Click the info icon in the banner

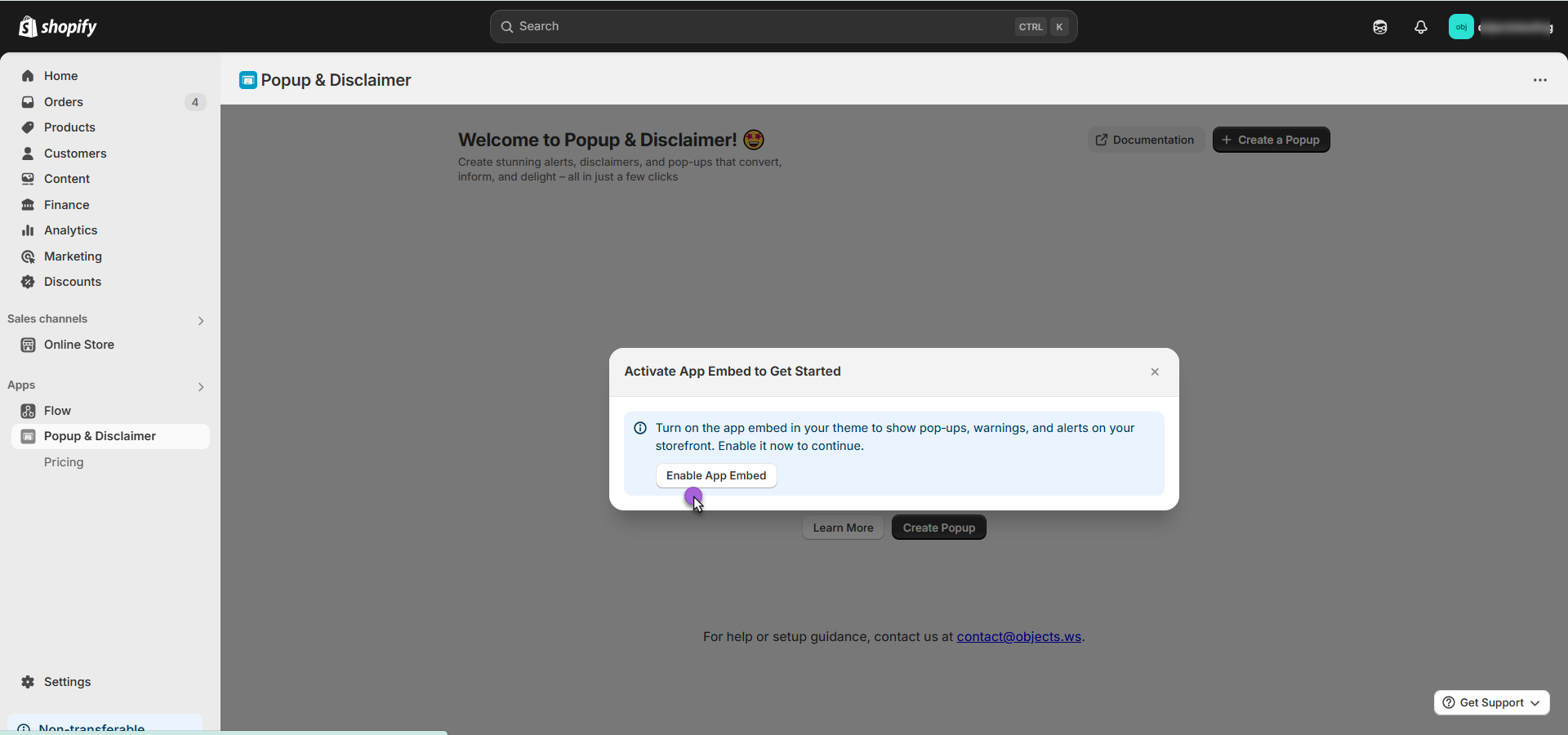[x=640, y=428]
